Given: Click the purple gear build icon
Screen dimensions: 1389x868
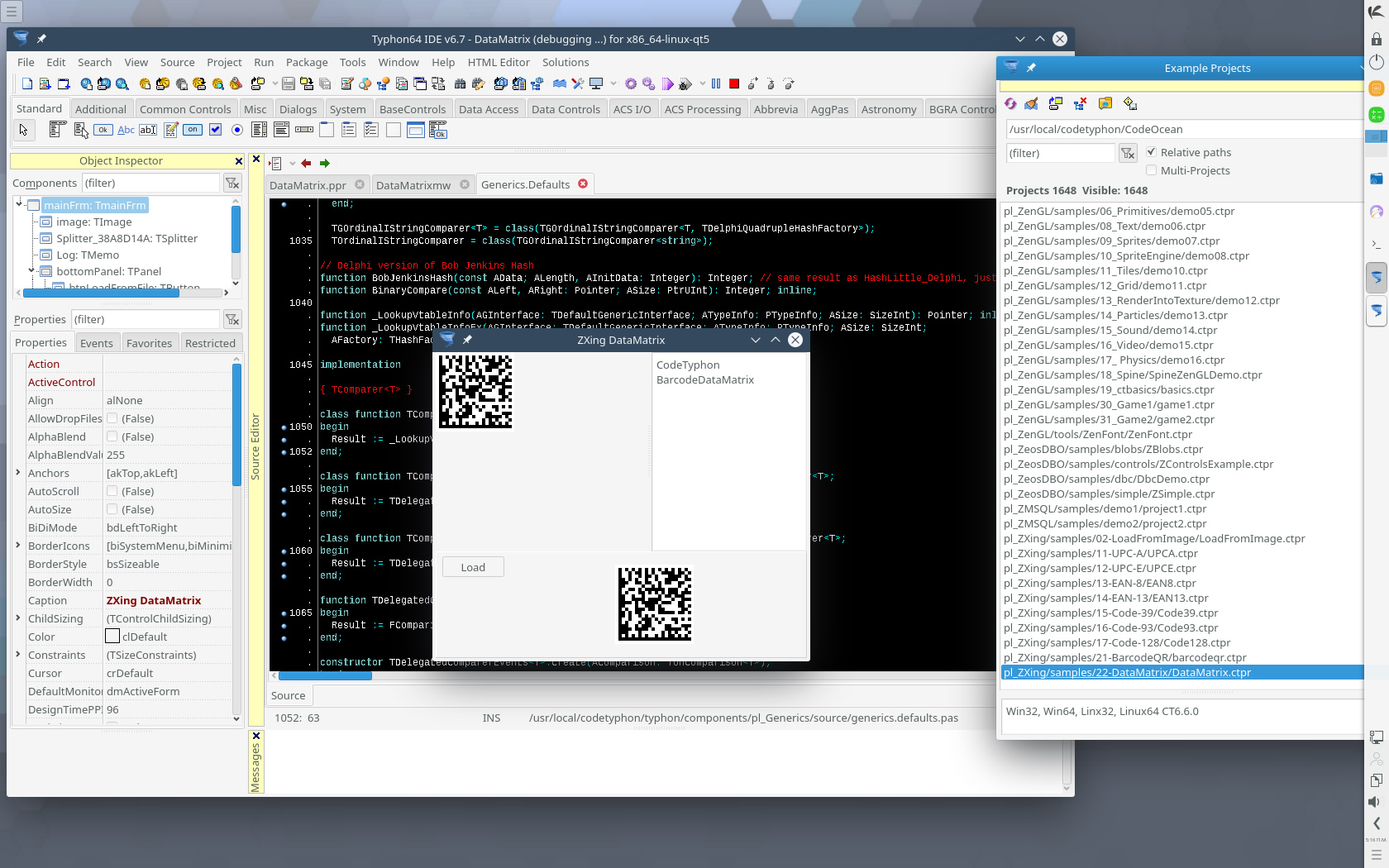Looking at the screenshot, I should click(631, 83).
